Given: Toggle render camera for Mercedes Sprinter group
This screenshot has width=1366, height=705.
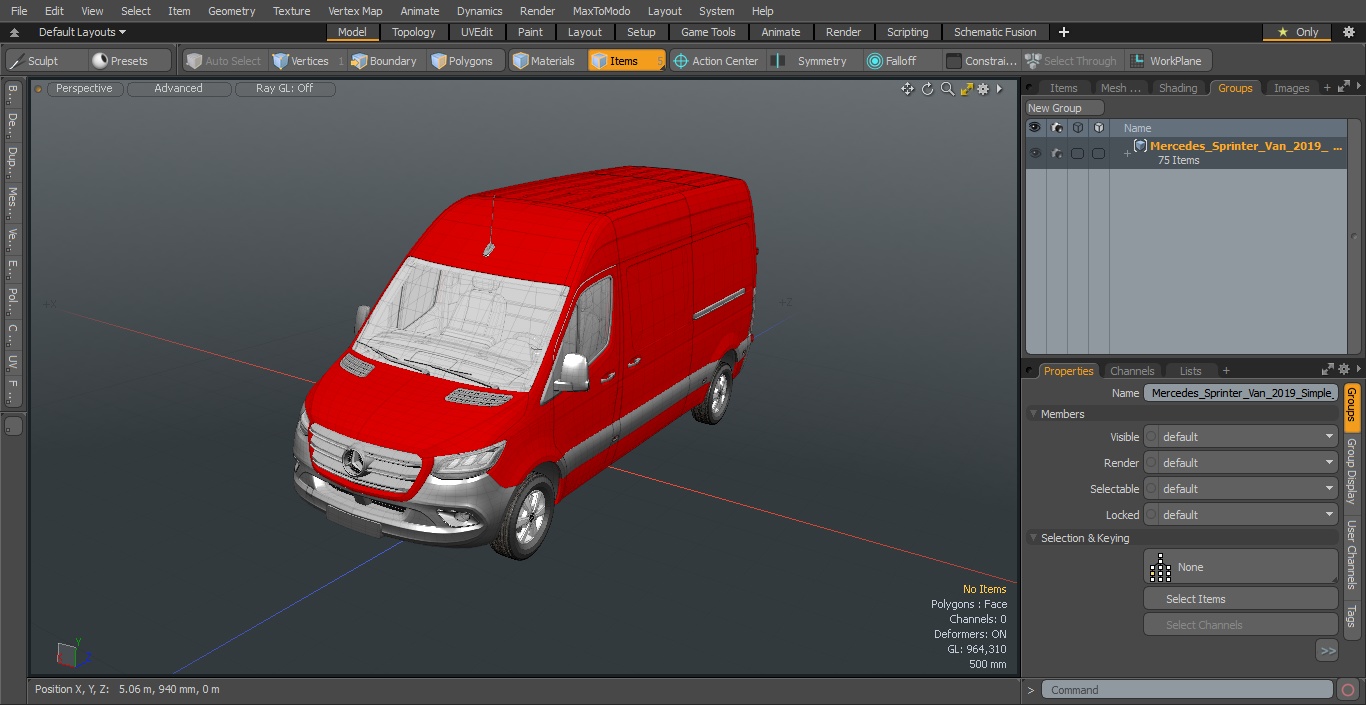Looking at the screenshot, I should click(x=1056, y=153).
